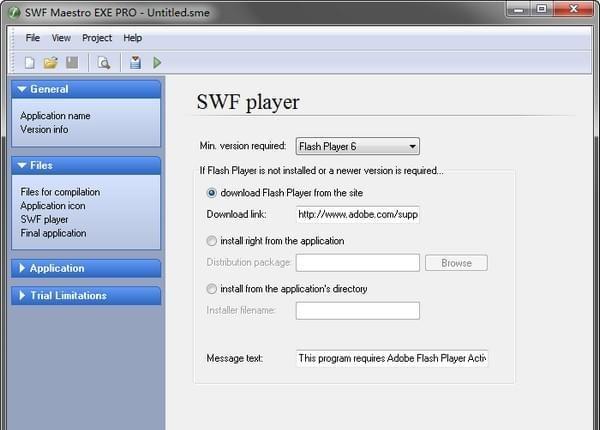Image resolution: width=600 pixels, height=430 pixels.
Task: Open Final application page
Action: click(53, 233)
